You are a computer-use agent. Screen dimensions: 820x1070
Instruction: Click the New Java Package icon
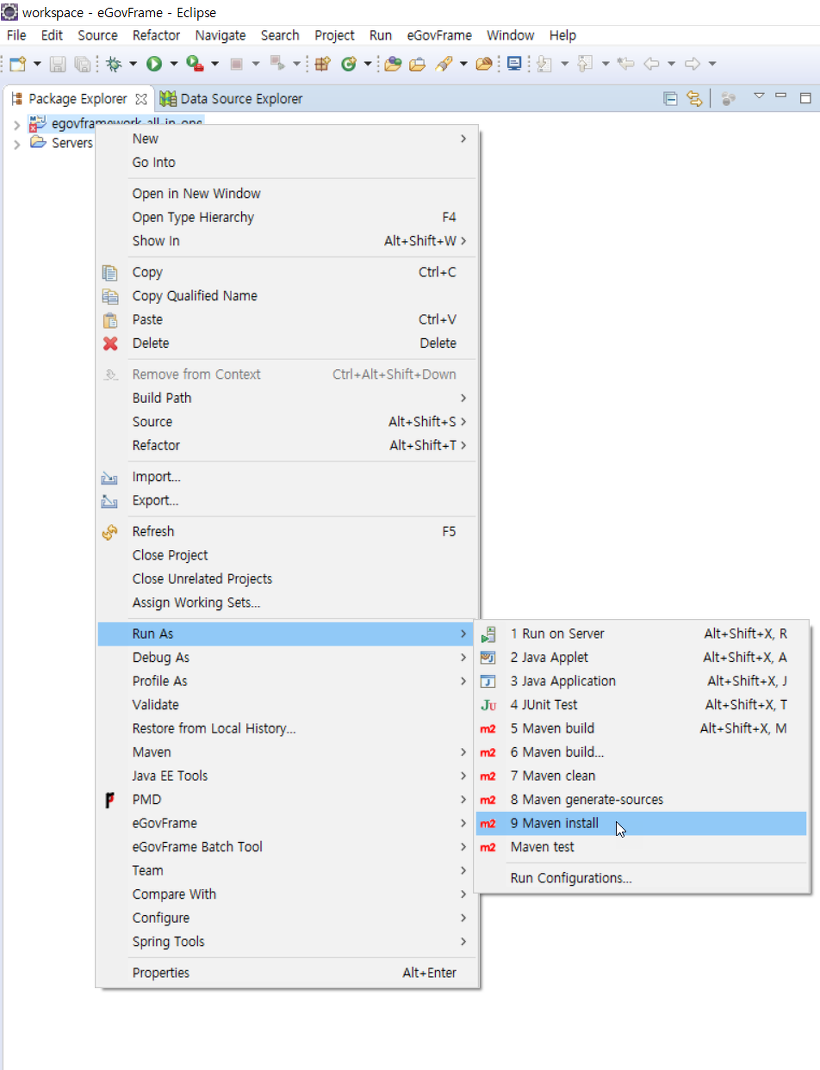click(x=323, y=64)
